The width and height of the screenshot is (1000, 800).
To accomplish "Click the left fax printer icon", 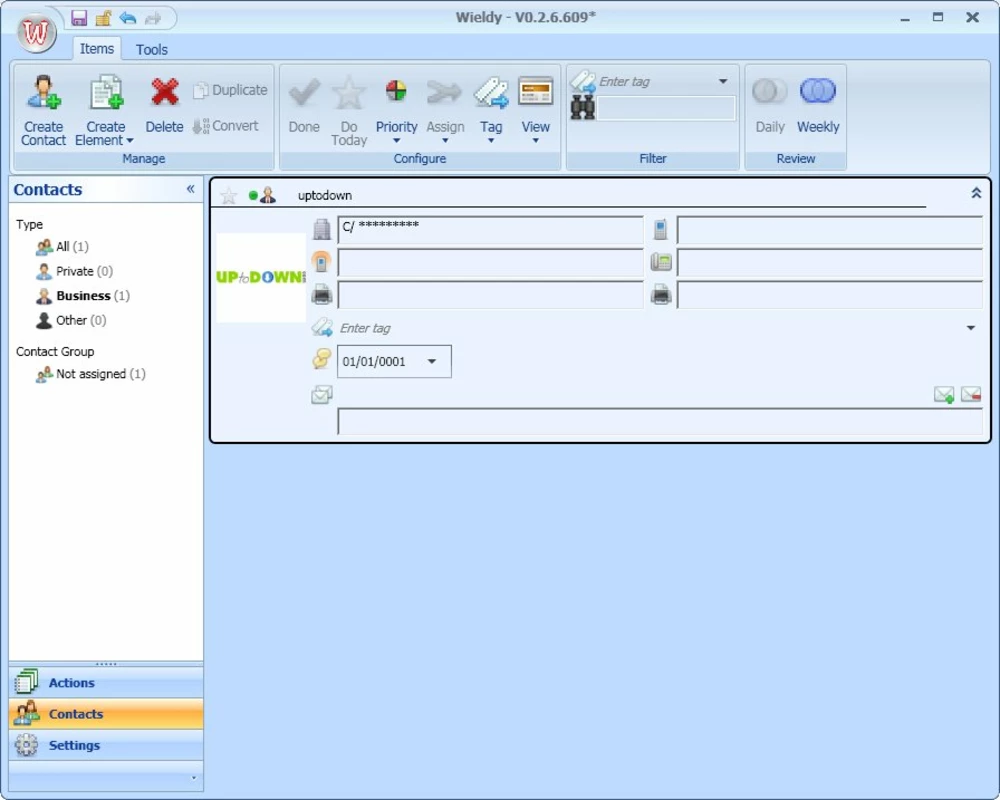I will tap(322, 295).
